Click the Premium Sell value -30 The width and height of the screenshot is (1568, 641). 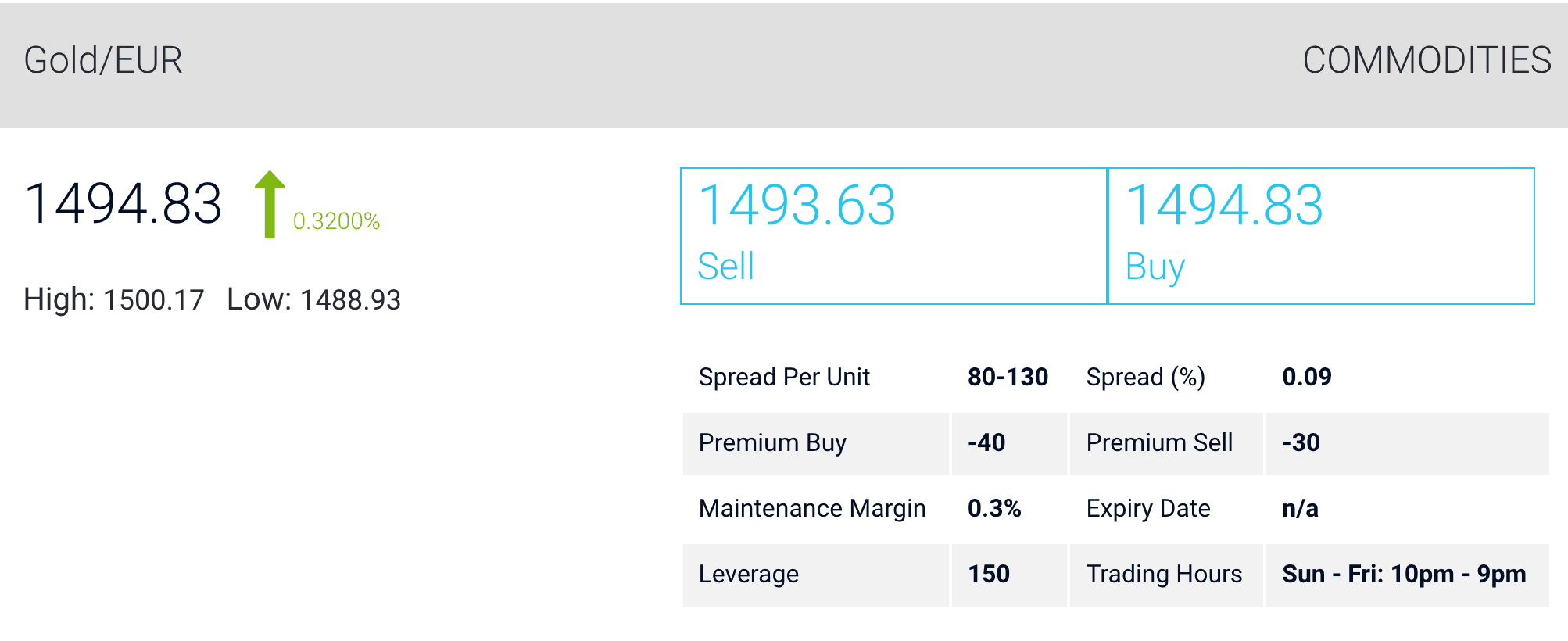coord(1301,442)
